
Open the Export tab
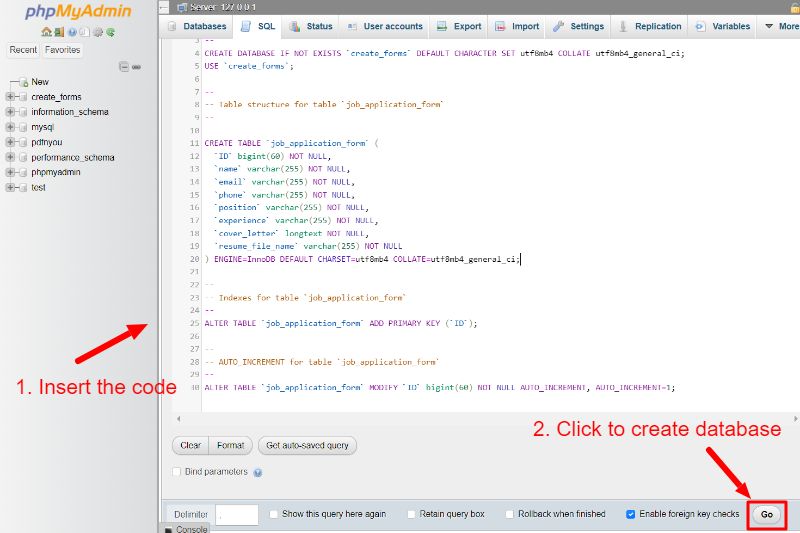pyautogui.click(x=459, y=27)
